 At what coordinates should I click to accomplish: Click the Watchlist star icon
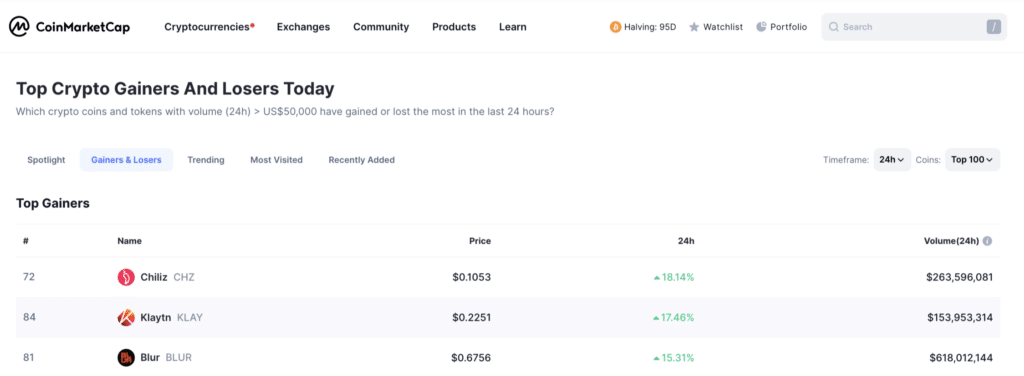(x=694, y=27)
